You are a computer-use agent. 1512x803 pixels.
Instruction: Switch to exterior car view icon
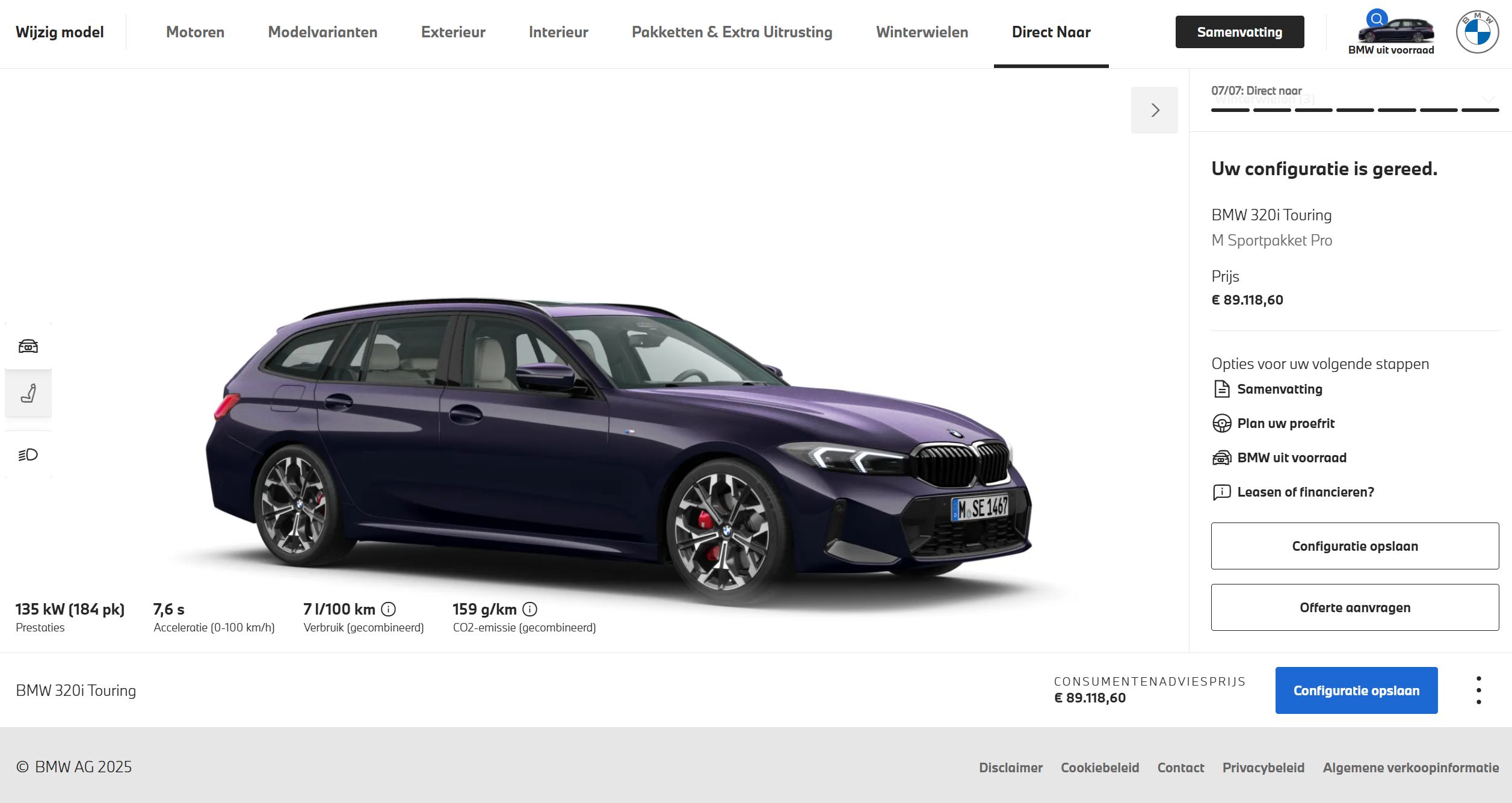28,346
